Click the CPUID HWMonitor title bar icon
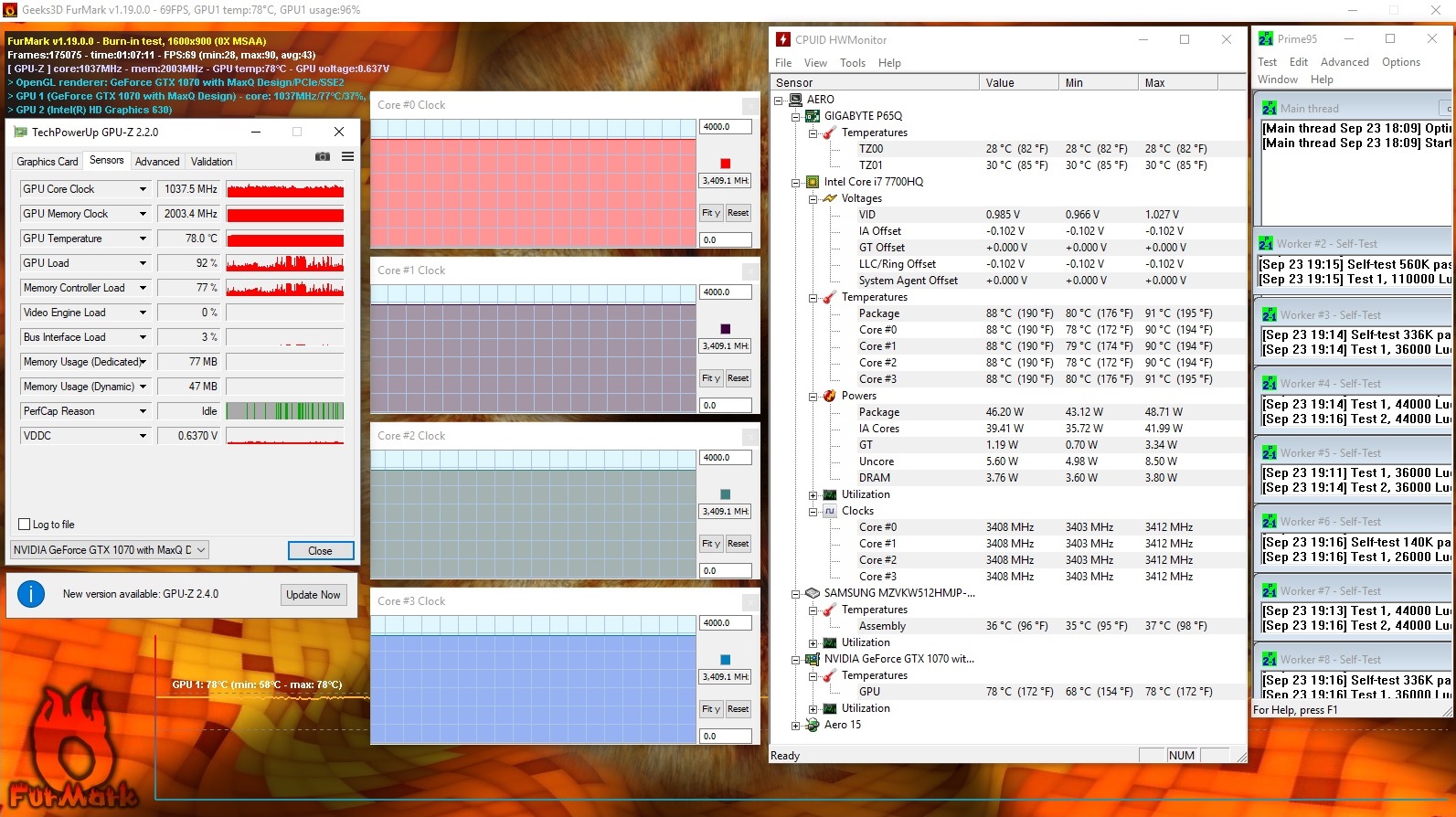The width and height of the screenshot is (1456, 817). point(783,39)
